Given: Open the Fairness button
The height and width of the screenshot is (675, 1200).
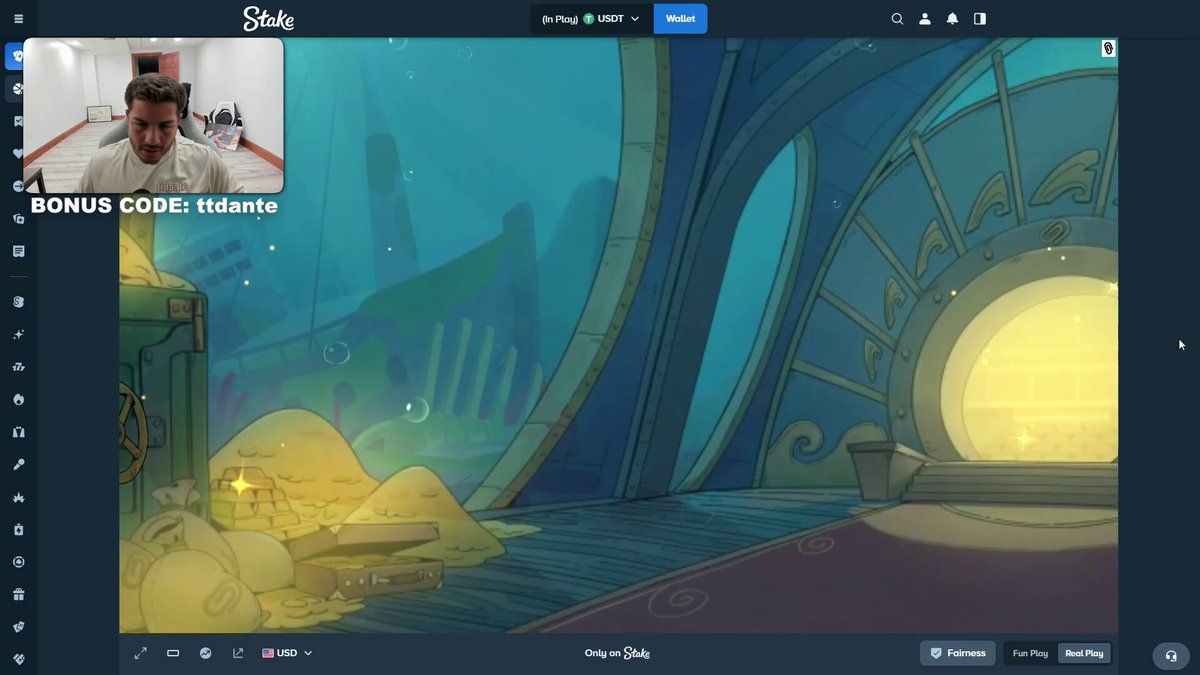Looking at the screenshot, I should point(958,654).
